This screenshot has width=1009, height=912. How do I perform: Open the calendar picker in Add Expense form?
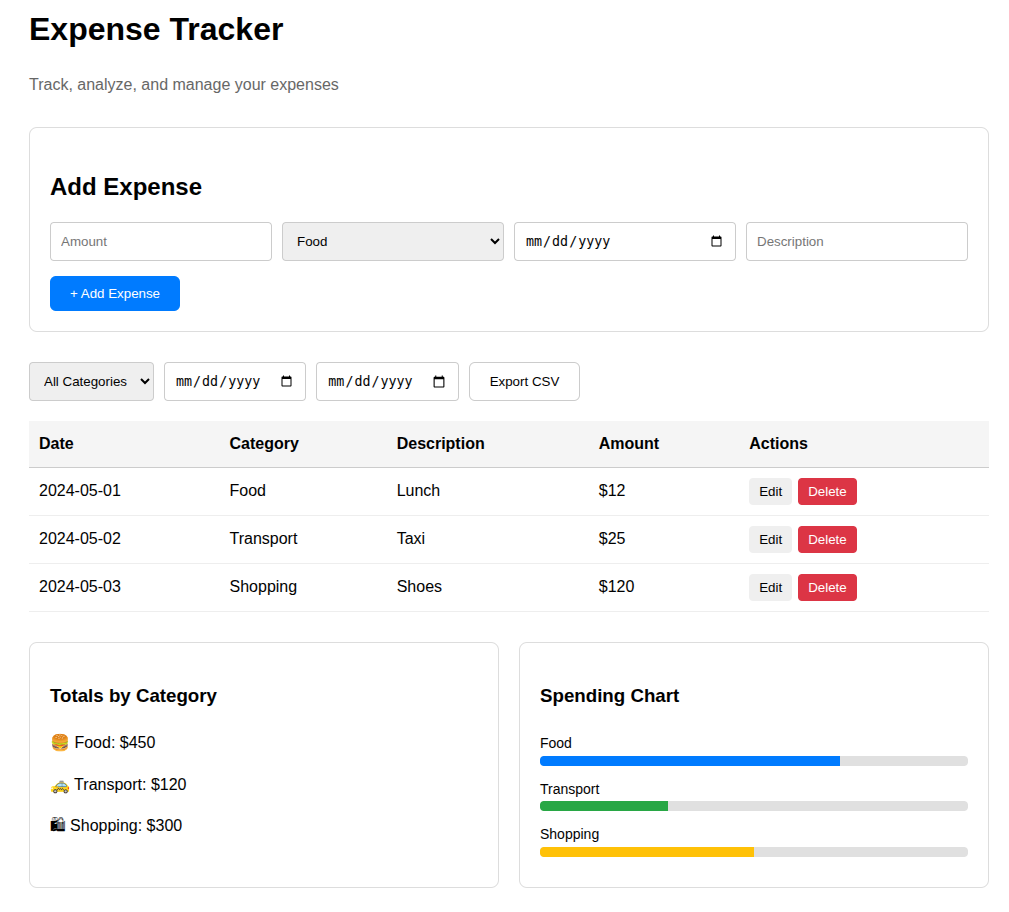716,241
